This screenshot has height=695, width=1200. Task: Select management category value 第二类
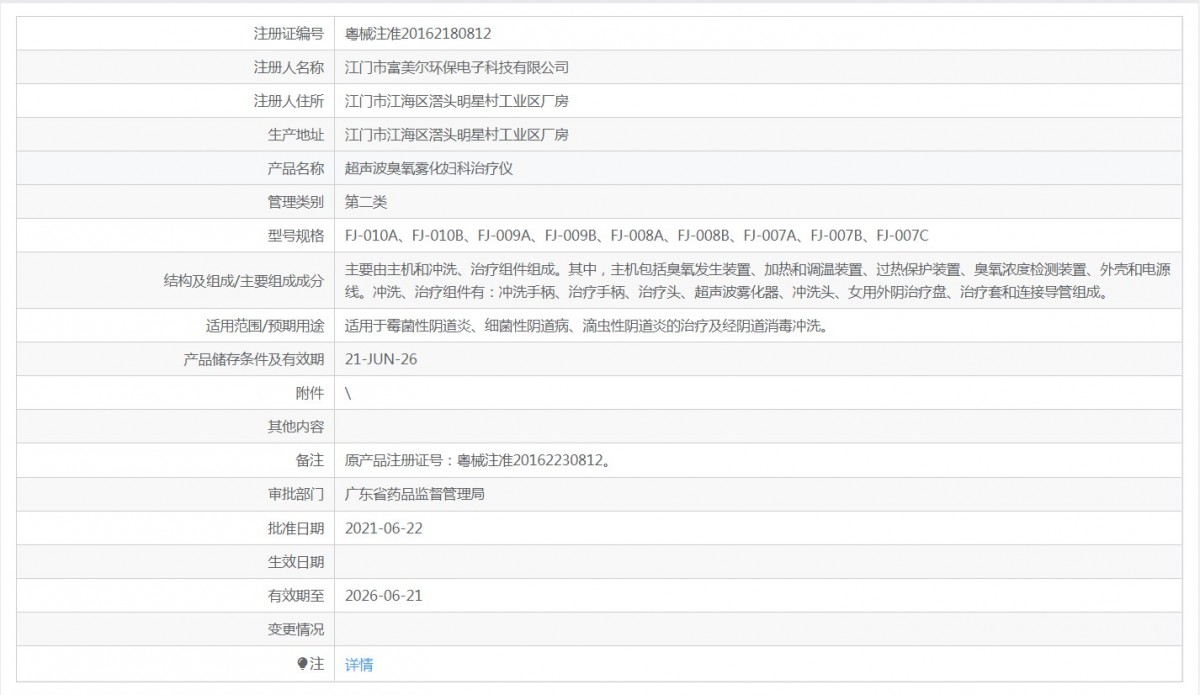365,202
